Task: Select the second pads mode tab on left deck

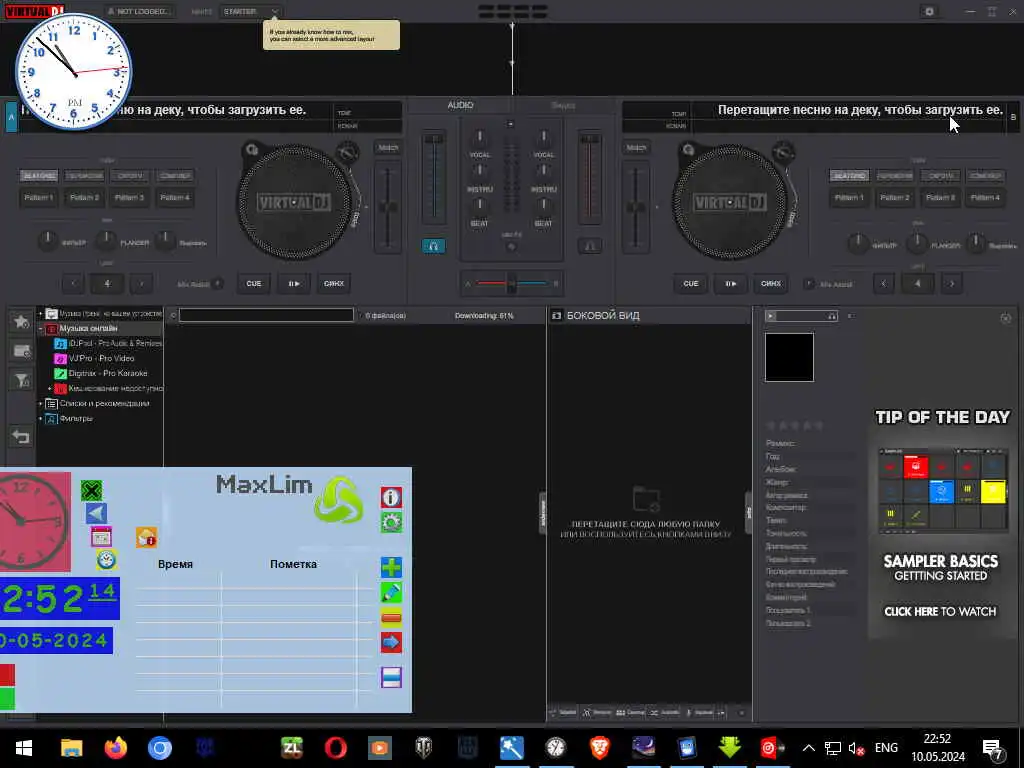Action: point(84,176)
